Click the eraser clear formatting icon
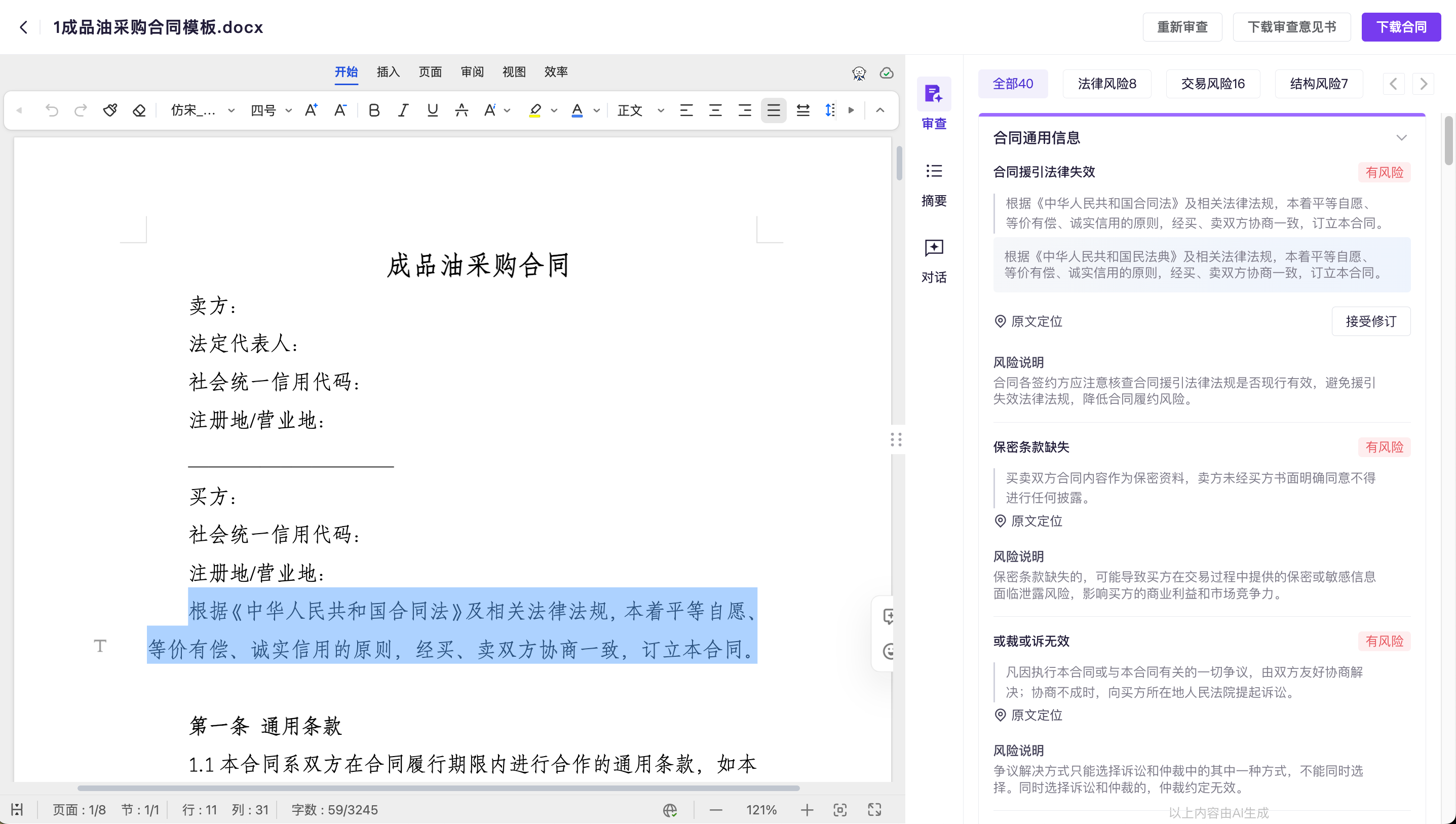The image size is (1456, 824). [139, 110]
